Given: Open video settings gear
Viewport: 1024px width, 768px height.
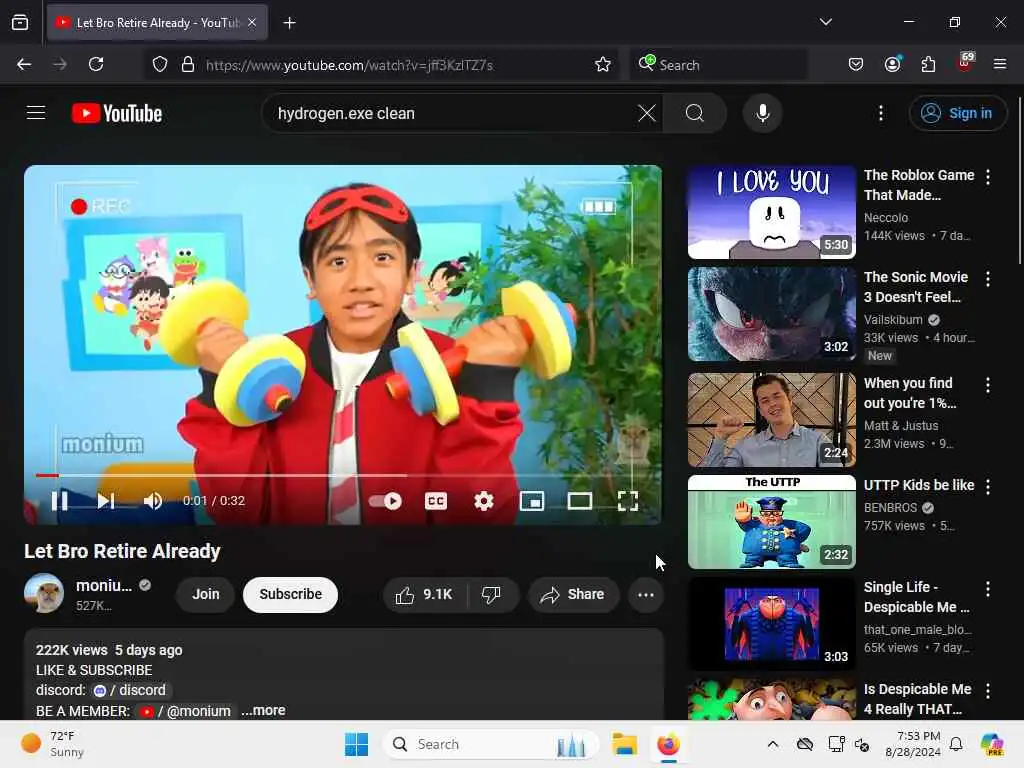Looking at the screenshot, I should [x=483, y=501].
